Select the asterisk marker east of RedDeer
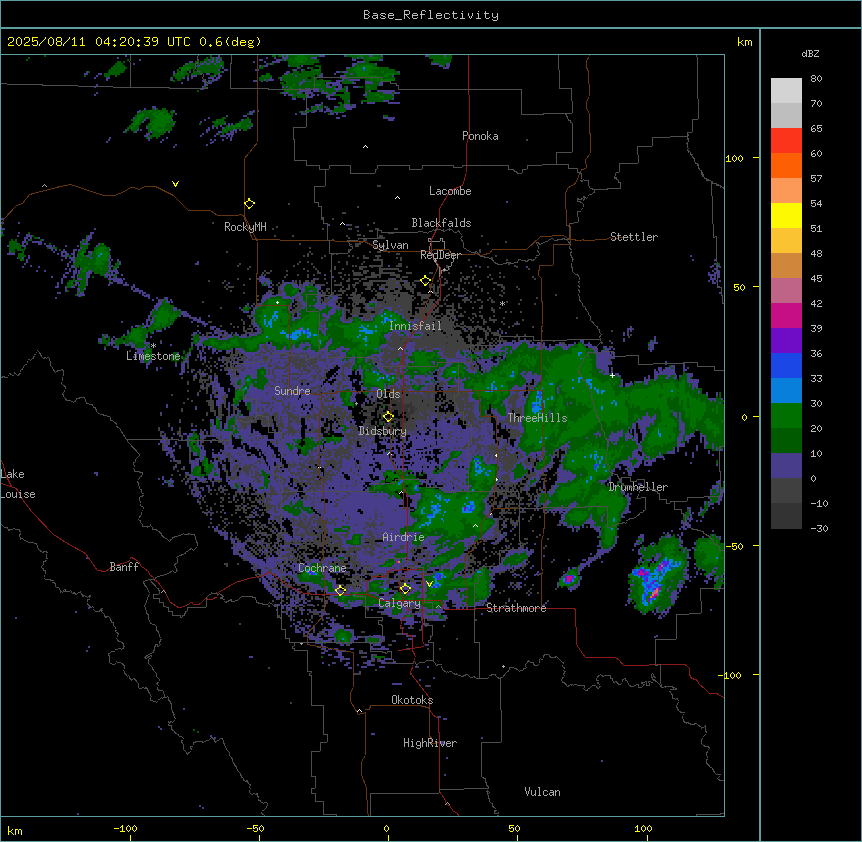862x842 pixels. [502, 303]
